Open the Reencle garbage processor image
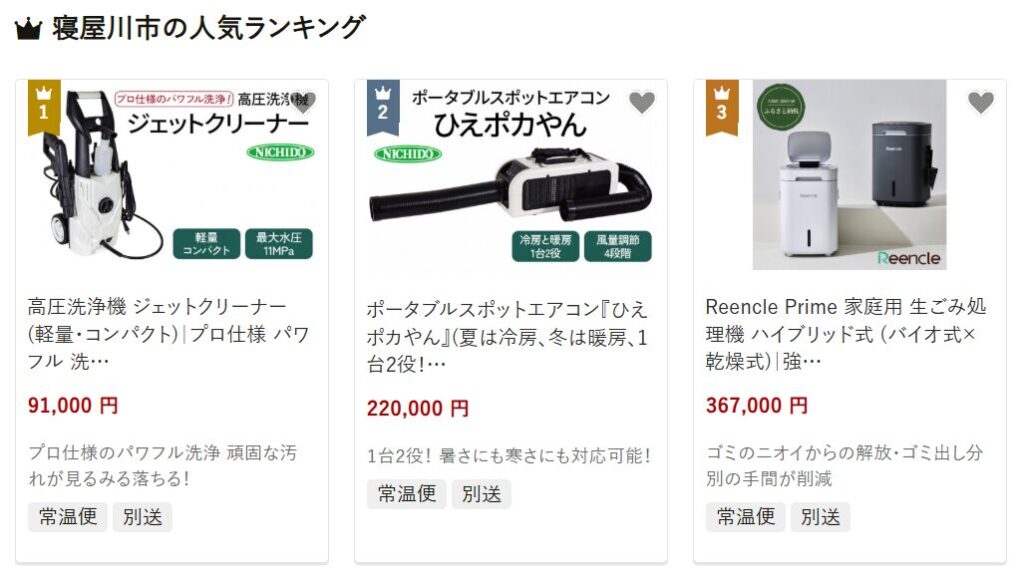This screenshot has width=1024, height=578. coord(850,175)
